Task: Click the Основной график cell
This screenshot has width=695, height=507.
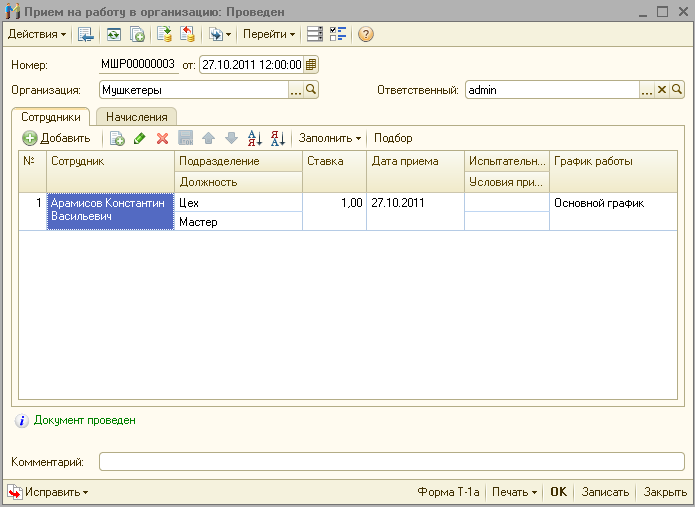Action: point(613,211)
